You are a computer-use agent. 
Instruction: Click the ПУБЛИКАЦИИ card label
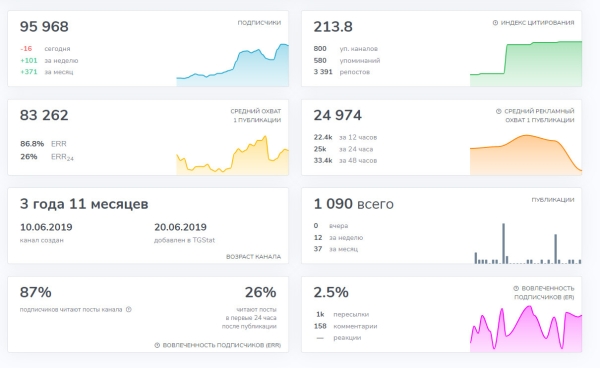553,200
